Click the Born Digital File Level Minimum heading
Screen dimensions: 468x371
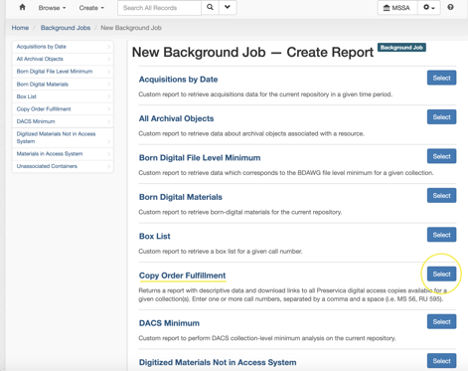tap(200, 158)
